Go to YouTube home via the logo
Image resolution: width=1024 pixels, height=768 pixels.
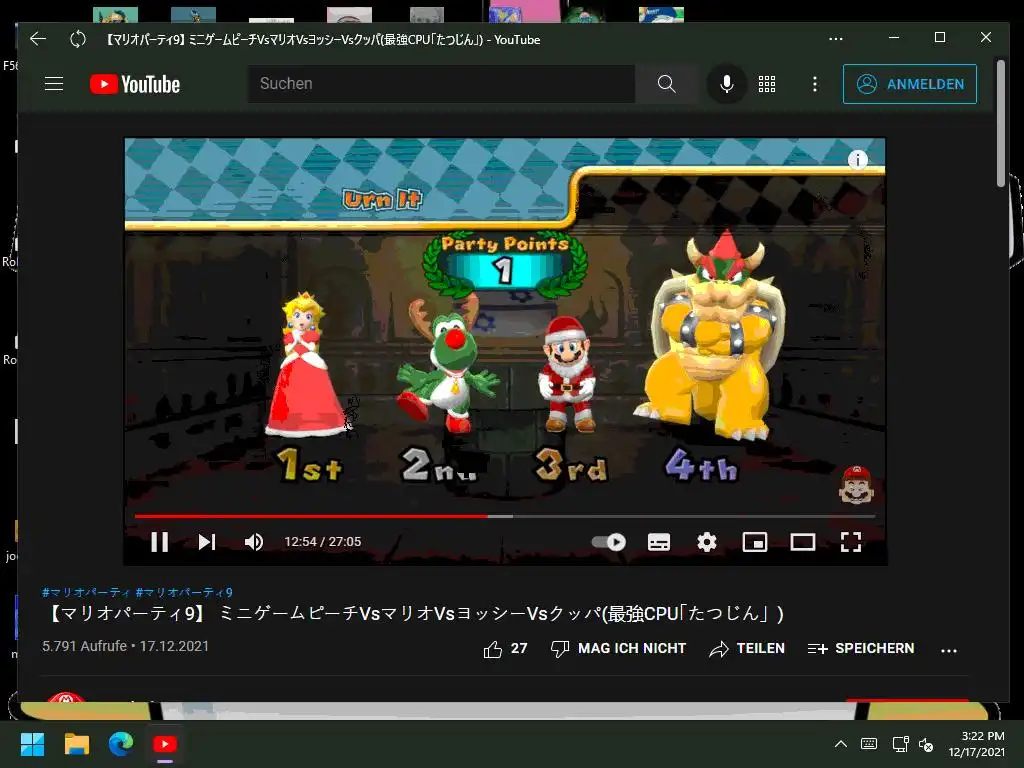pos(135,84)
